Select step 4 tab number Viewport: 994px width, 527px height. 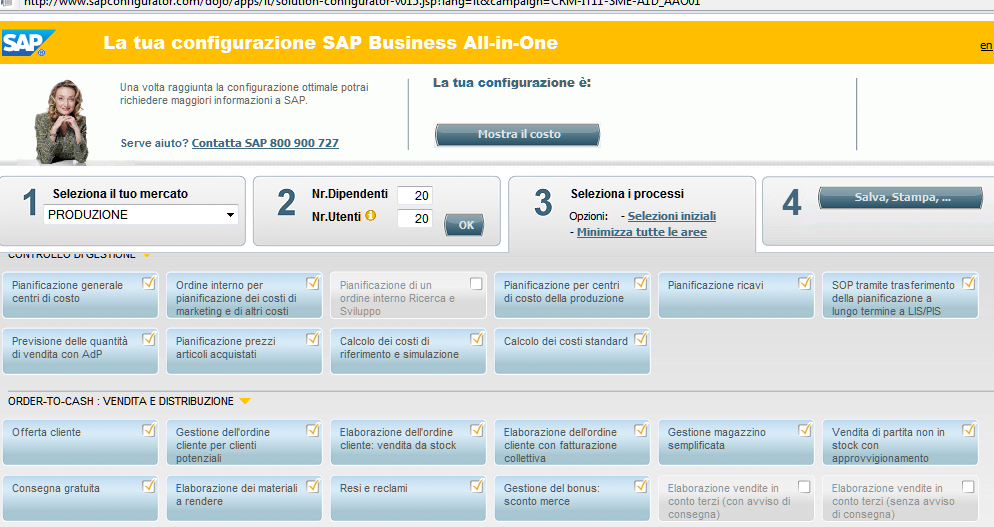point(791,202)
